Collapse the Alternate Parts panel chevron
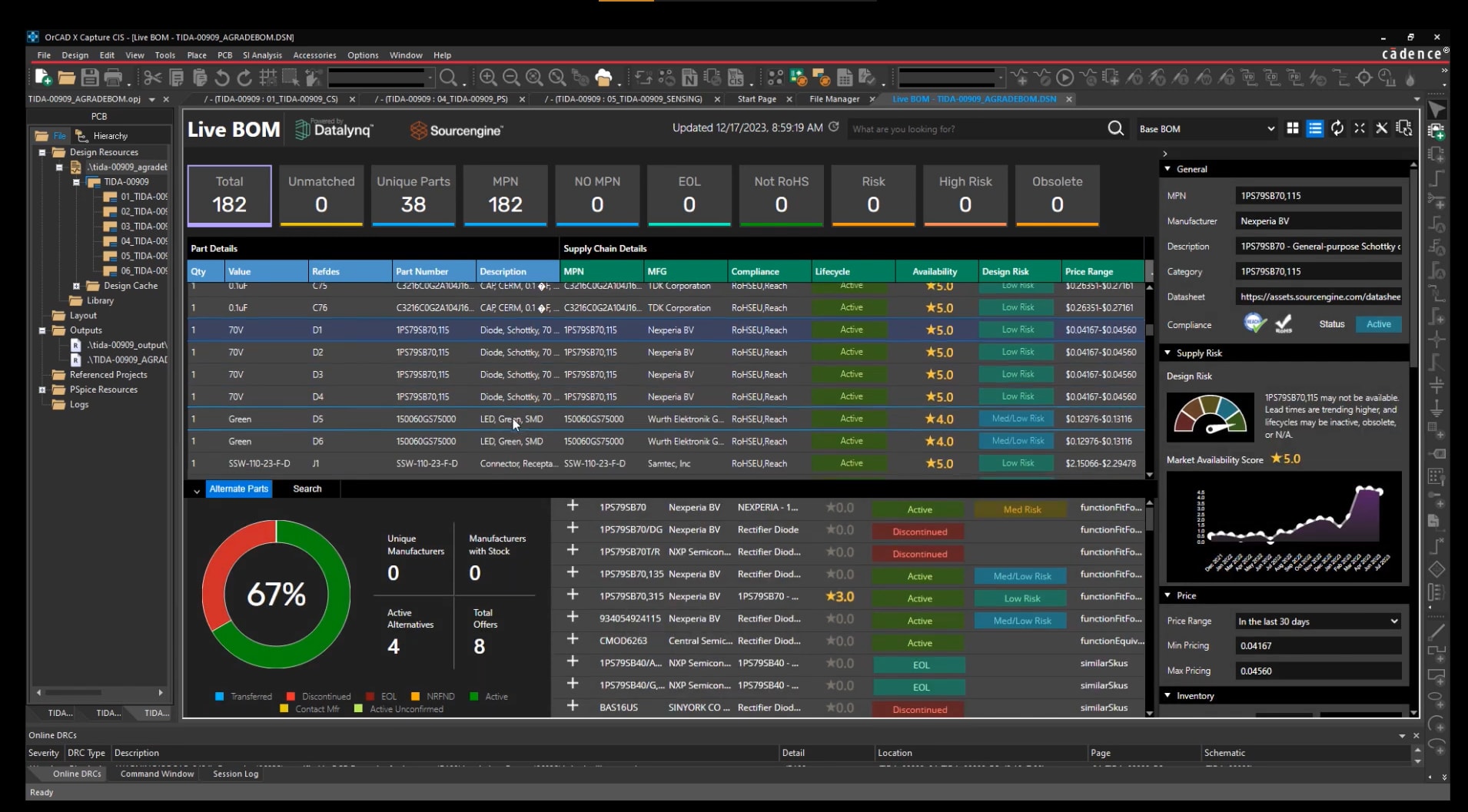This screenshot has width=1468, height=812. pyautogui.click(x=197, y=490)
